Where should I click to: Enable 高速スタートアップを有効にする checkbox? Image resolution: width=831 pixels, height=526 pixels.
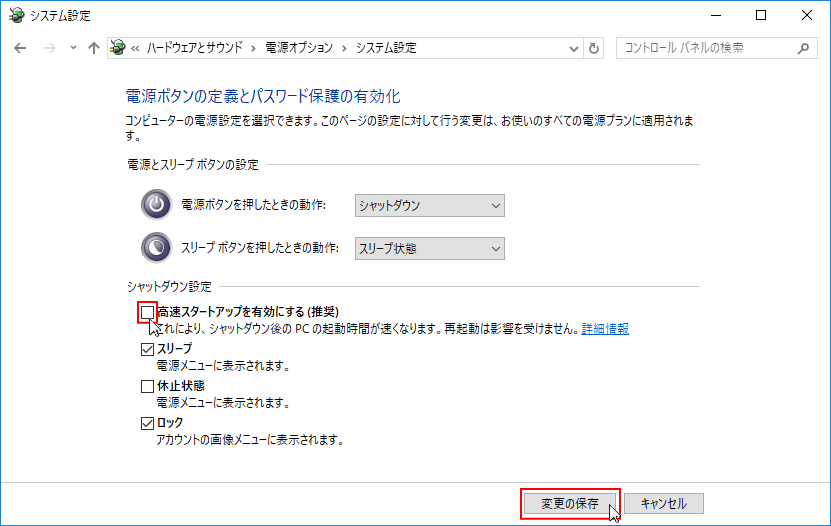coord(147,313)
